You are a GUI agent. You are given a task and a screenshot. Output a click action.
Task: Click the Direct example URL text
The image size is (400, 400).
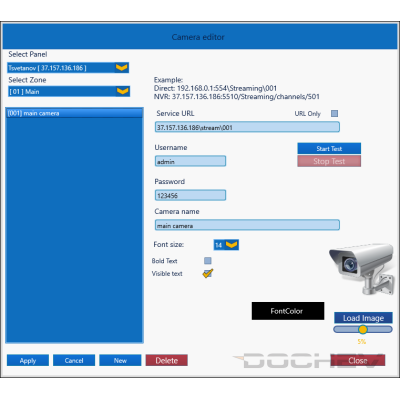coord(215,88)
